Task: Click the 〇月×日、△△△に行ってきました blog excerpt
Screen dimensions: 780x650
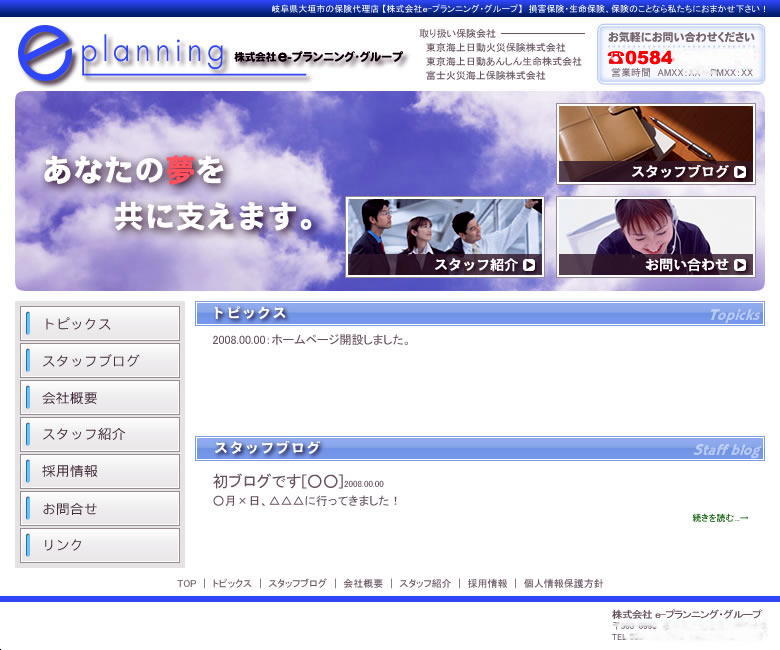Action: pos(306,501)
